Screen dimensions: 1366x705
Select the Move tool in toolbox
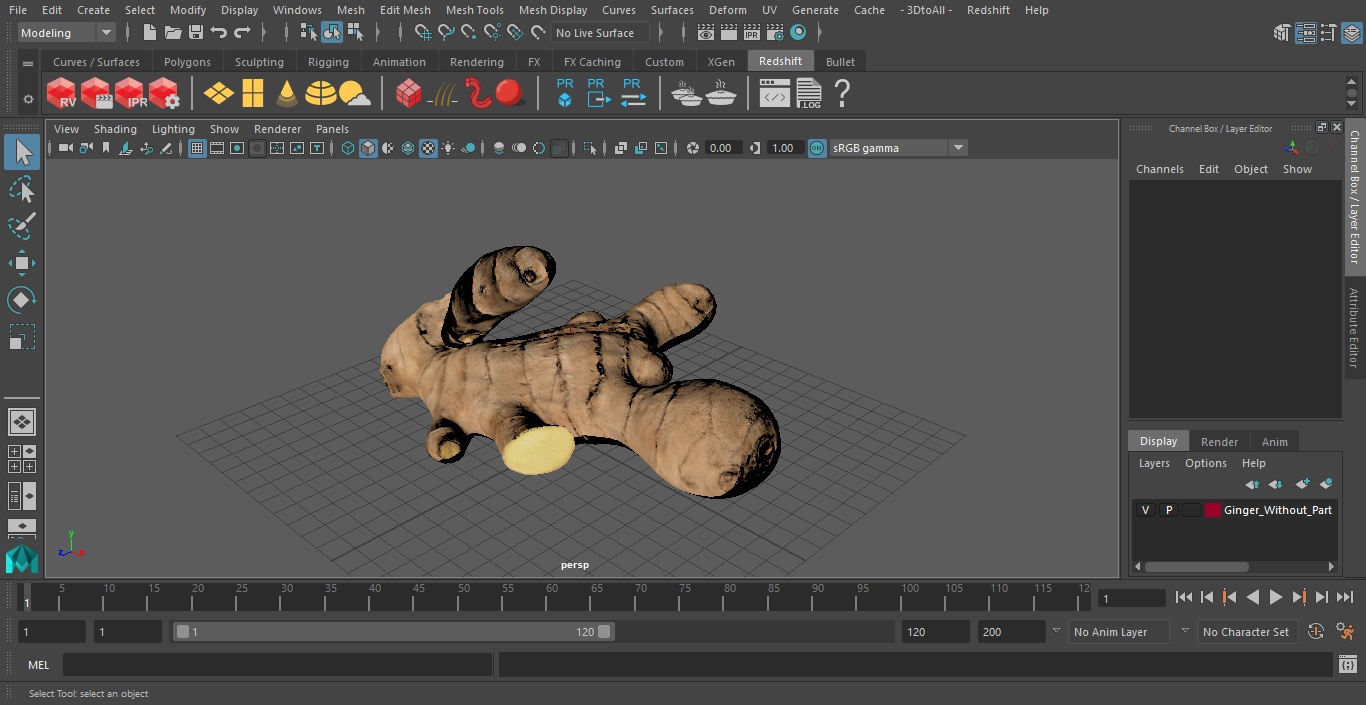(x=21, y=263)
